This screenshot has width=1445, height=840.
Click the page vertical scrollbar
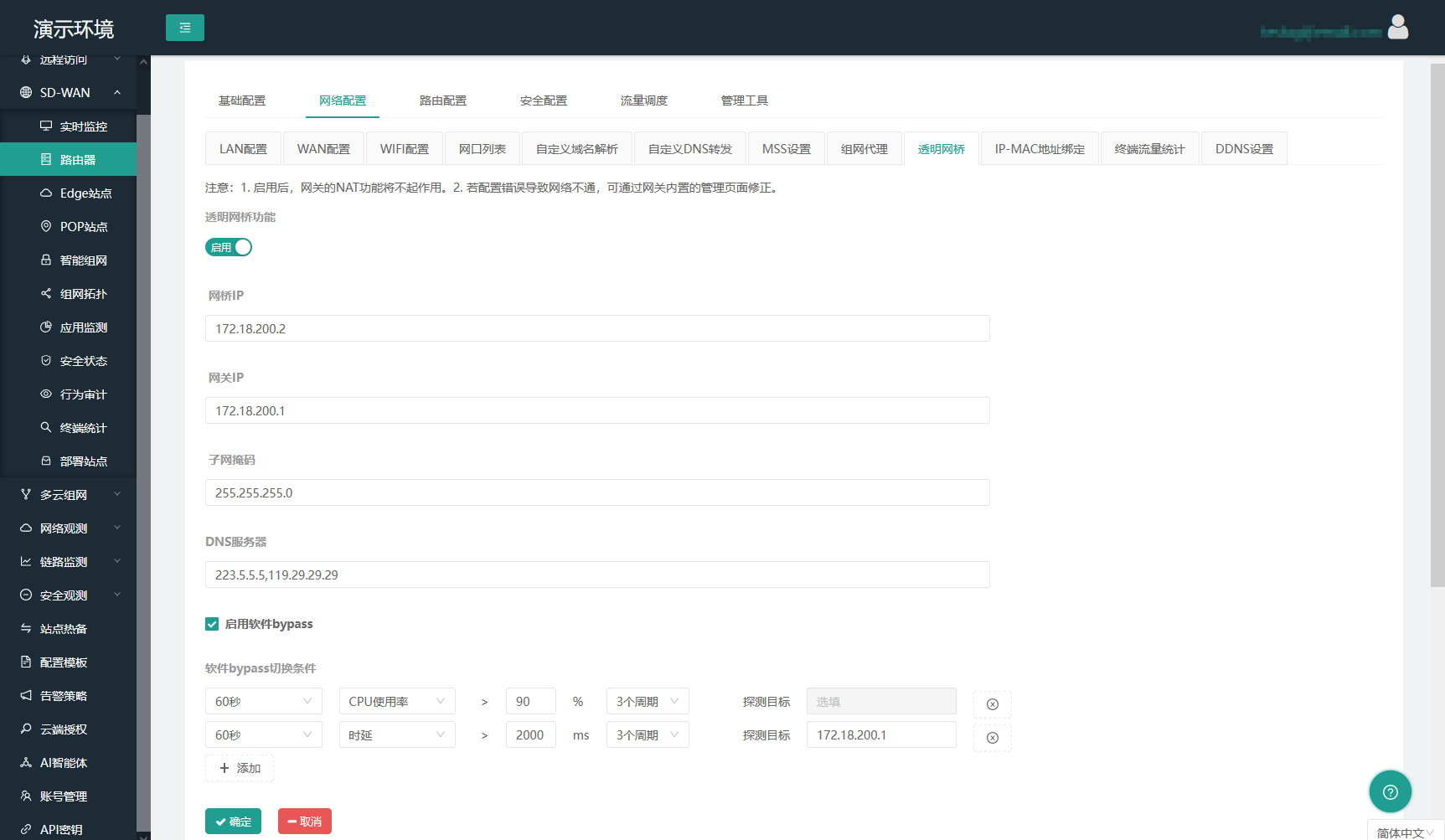pos(1437,325)
